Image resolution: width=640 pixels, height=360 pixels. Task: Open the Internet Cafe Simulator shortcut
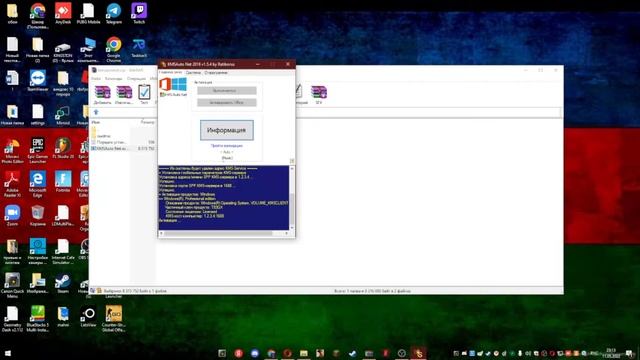click(63, 252)
